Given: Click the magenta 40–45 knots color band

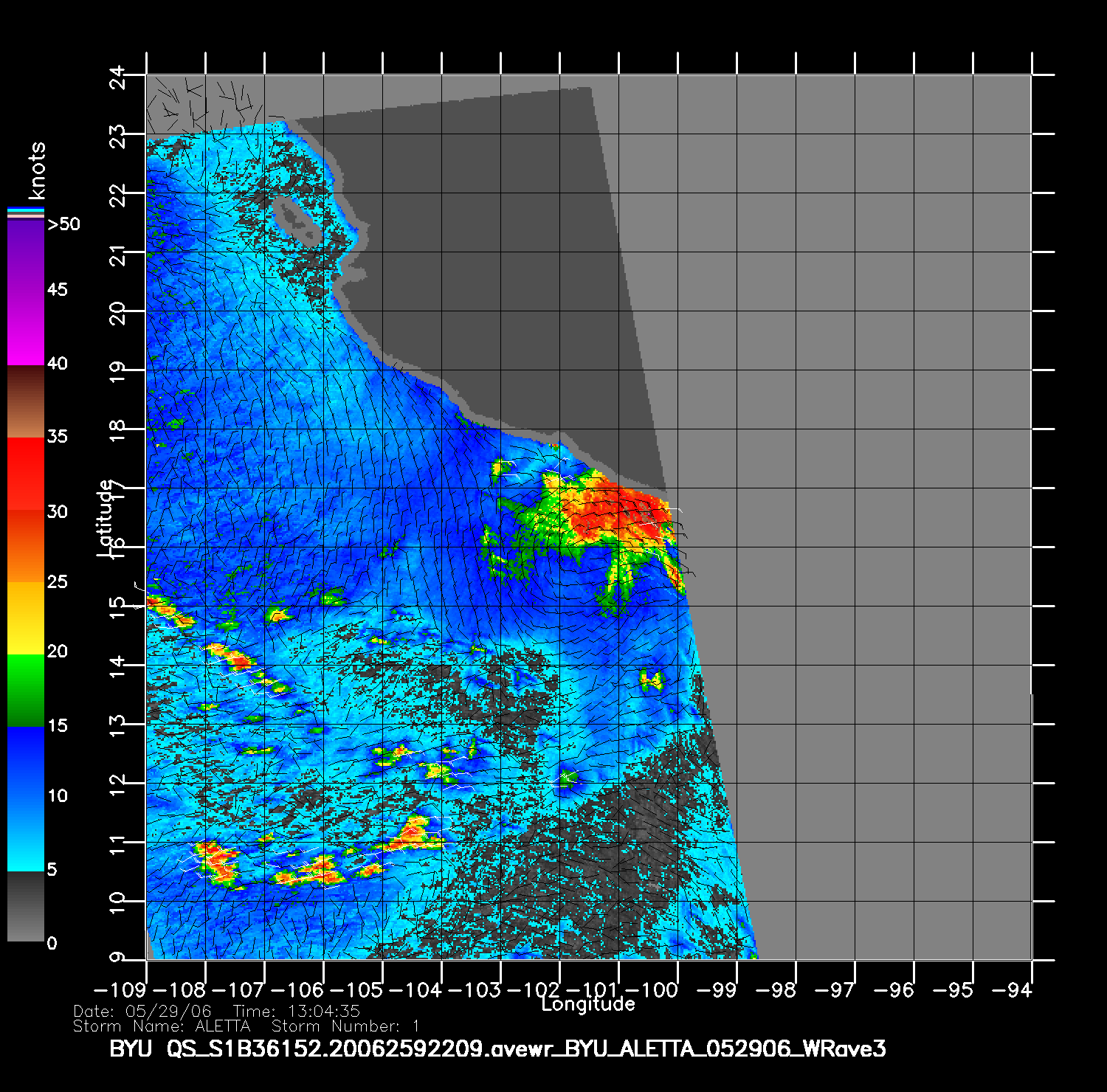Looking at the screenshot, I should click(x=25, y=328).
